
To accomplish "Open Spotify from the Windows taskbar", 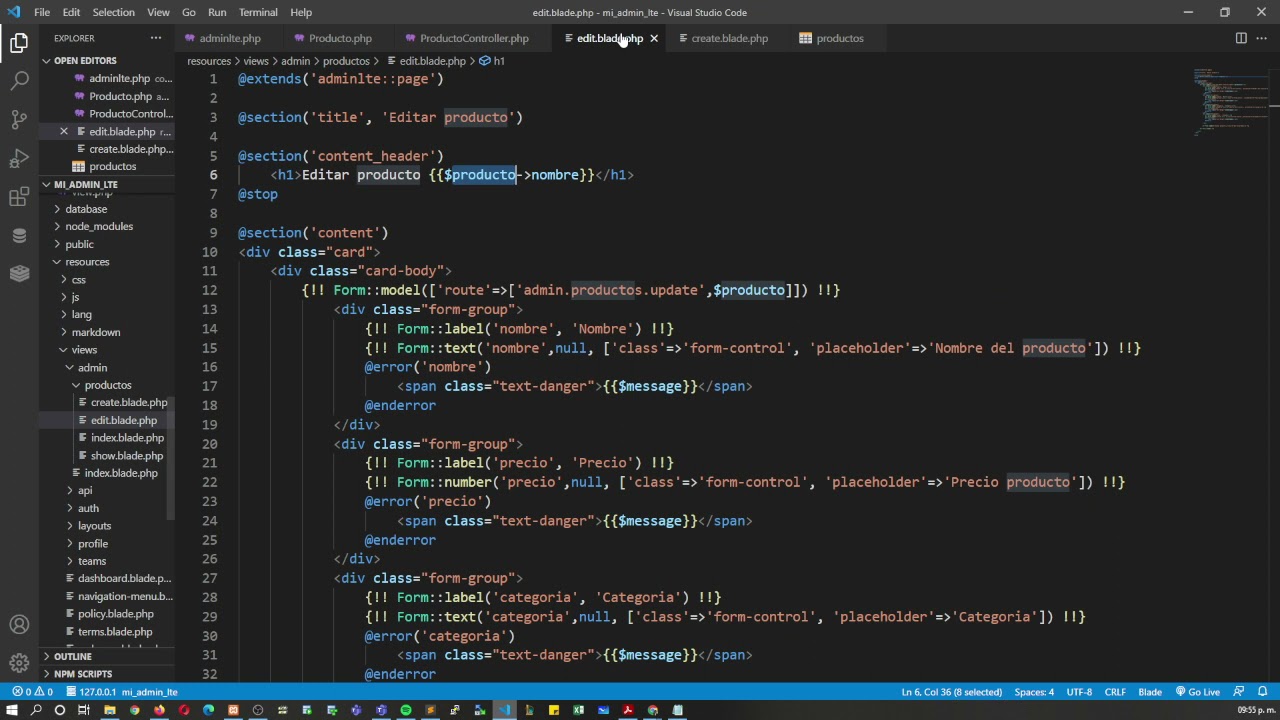I will pos(405,711).
